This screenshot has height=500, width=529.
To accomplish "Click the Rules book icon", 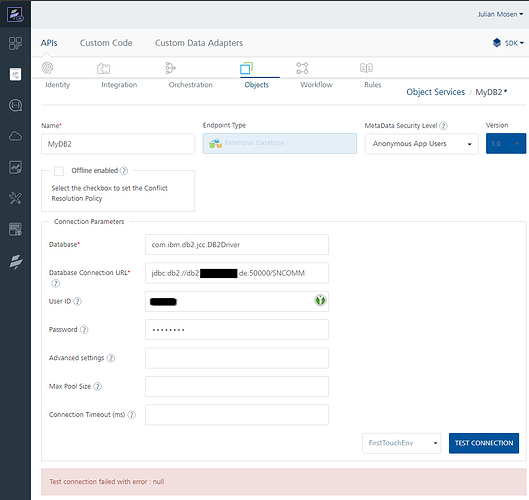I will [x=366, y=68].
